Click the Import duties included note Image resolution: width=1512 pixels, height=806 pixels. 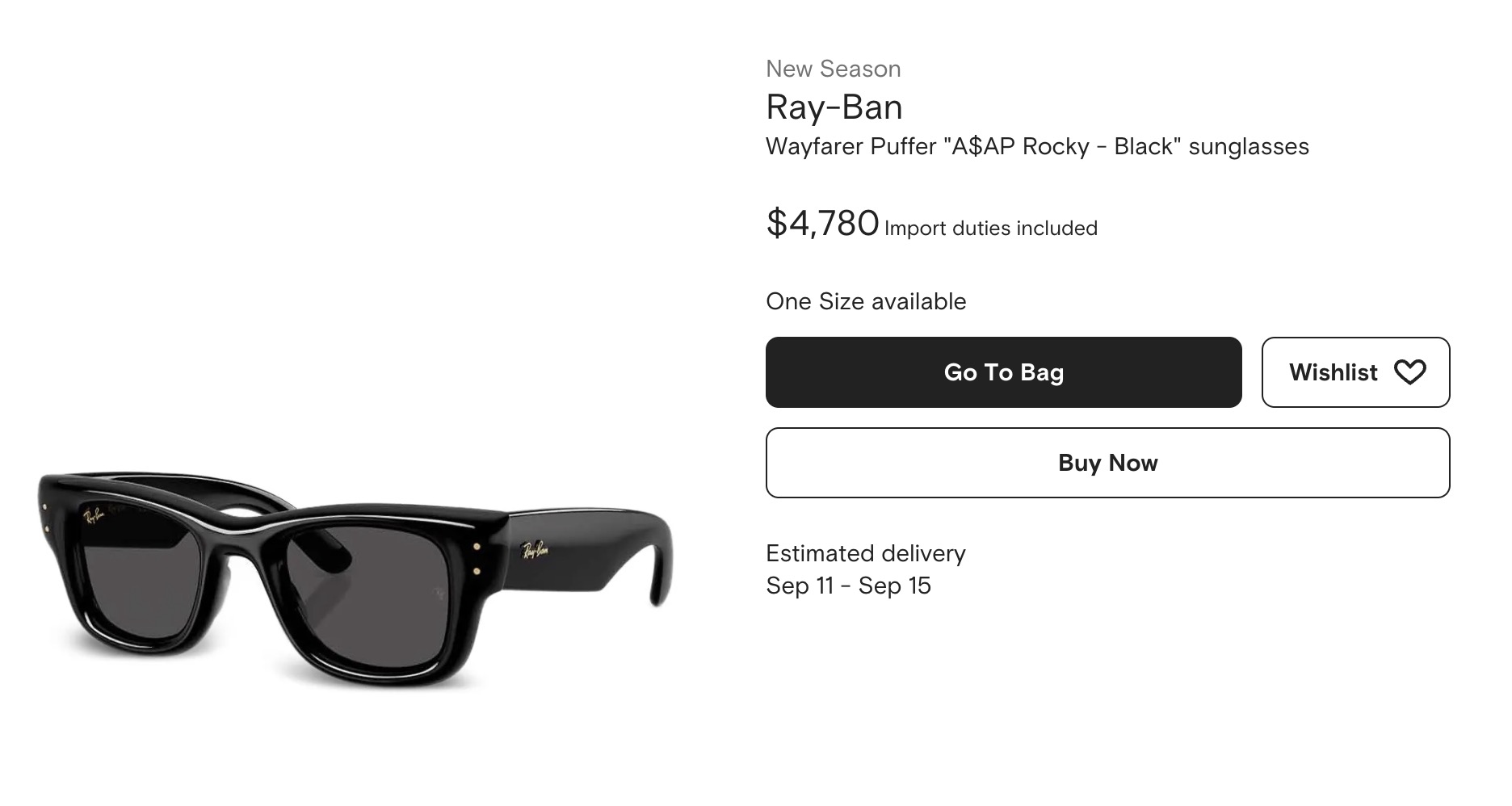pos(990,229)
